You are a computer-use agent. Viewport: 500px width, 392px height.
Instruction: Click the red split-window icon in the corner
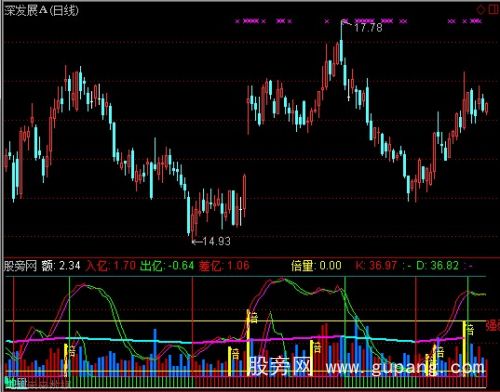point(494,9)
